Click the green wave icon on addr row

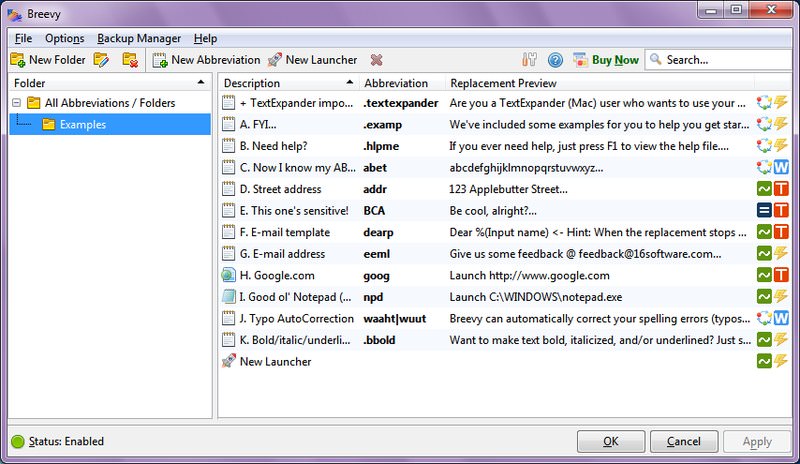click(x=764, y=189)
